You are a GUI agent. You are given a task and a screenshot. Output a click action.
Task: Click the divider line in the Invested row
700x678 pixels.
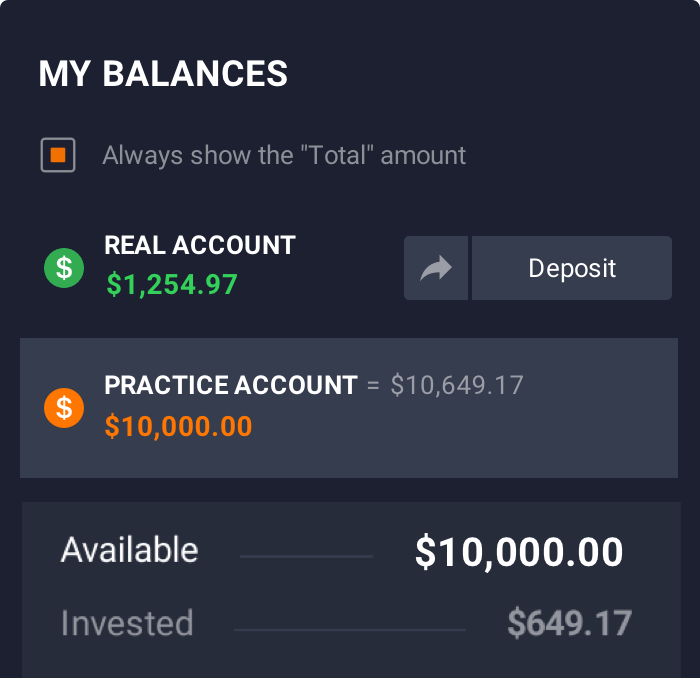point(350,630)
